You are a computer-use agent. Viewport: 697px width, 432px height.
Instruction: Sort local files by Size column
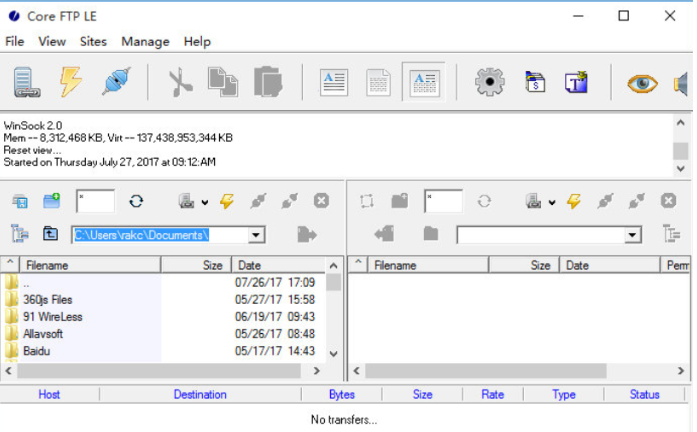(x=196, y=265)
